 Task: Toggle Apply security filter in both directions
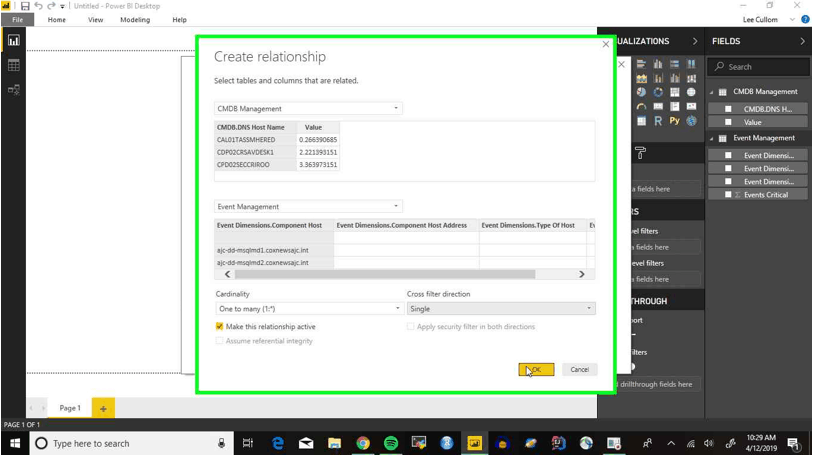411,327
